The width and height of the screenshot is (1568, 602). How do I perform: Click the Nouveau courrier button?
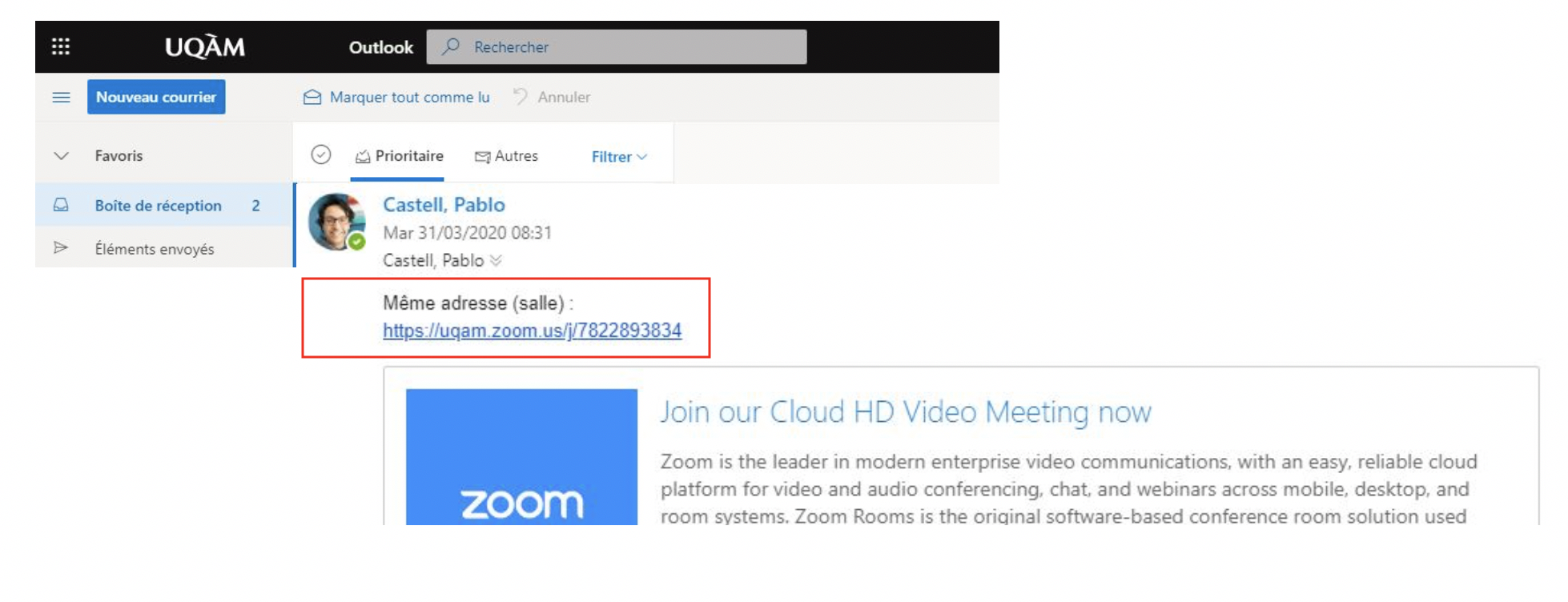(156, 97)
